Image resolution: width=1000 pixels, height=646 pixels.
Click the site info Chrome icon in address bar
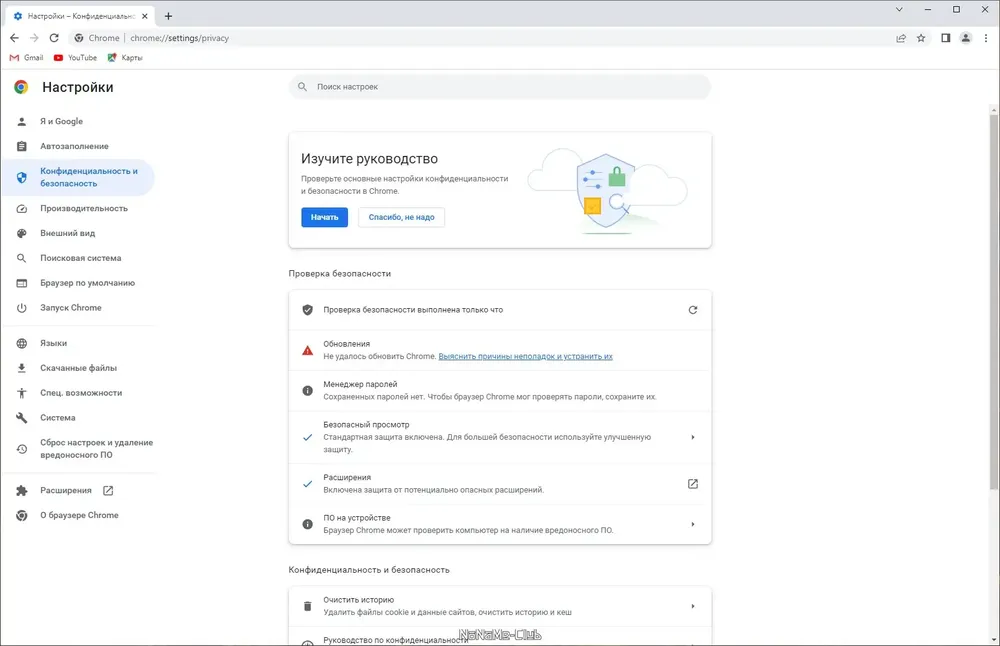[x=78, y=38]
